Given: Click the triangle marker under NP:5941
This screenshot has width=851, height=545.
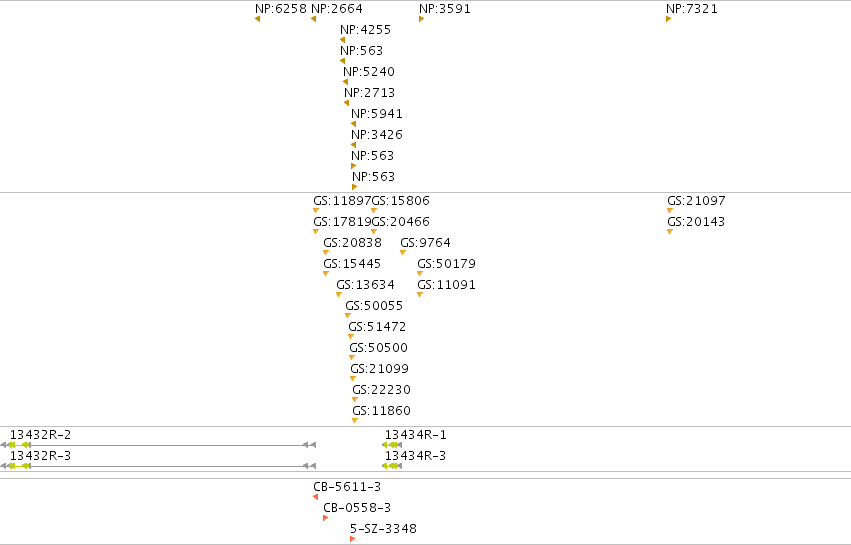Looking at the screenshot, I should click(353, 124).
